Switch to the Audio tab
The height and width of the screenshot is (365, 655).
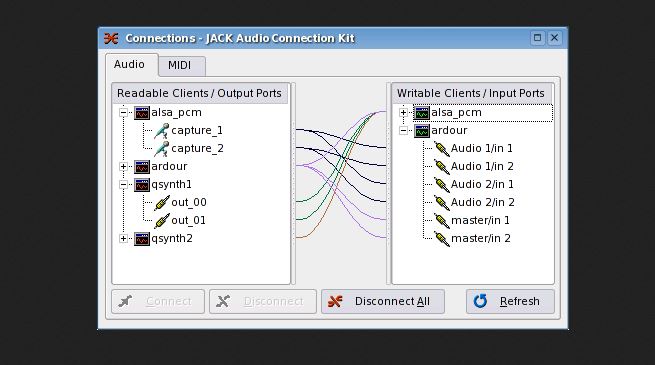[132, 65]
